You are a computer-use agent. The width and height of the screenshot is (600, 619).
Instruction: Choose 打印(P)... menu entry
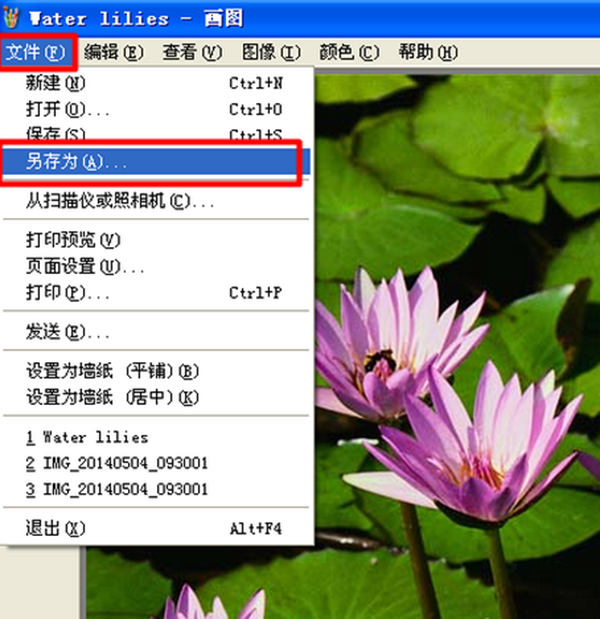point(156,293)
